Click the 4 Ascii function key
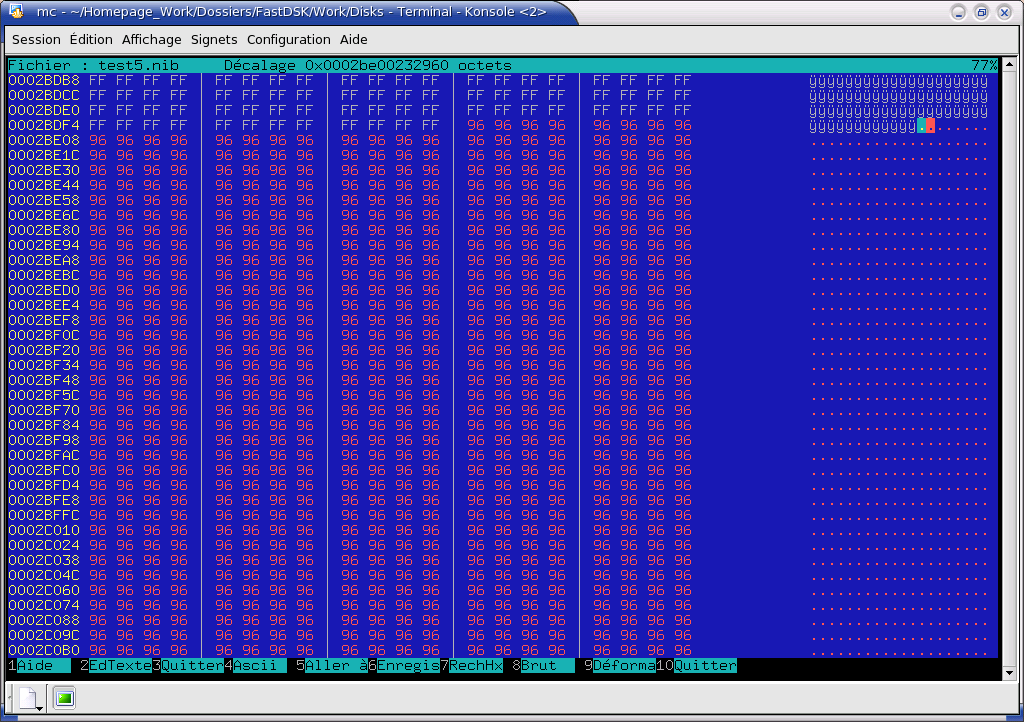 (x=255, y=665)
